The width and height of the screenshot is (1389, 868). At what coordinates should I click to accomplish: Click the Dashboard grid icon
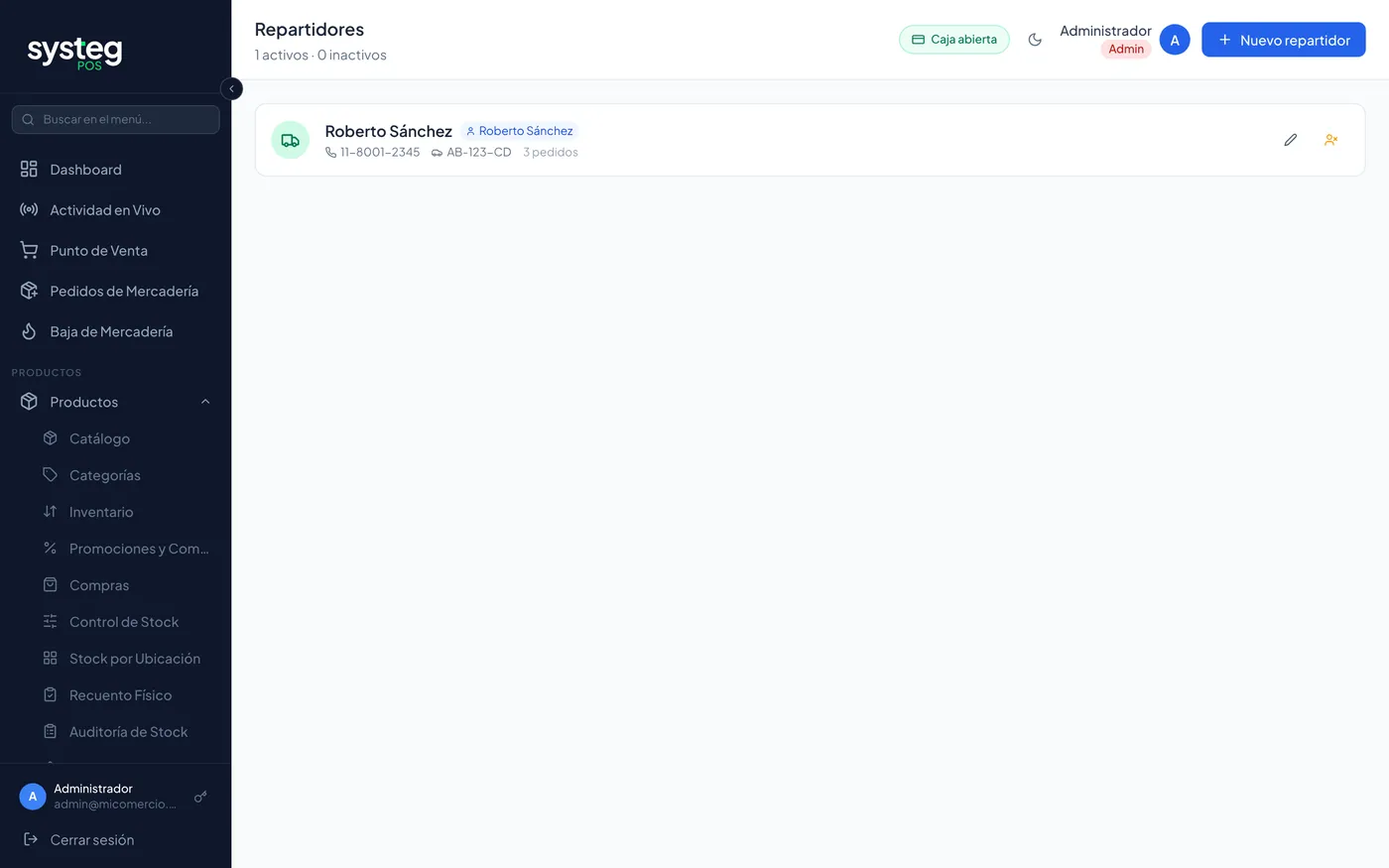coord(29,170)
